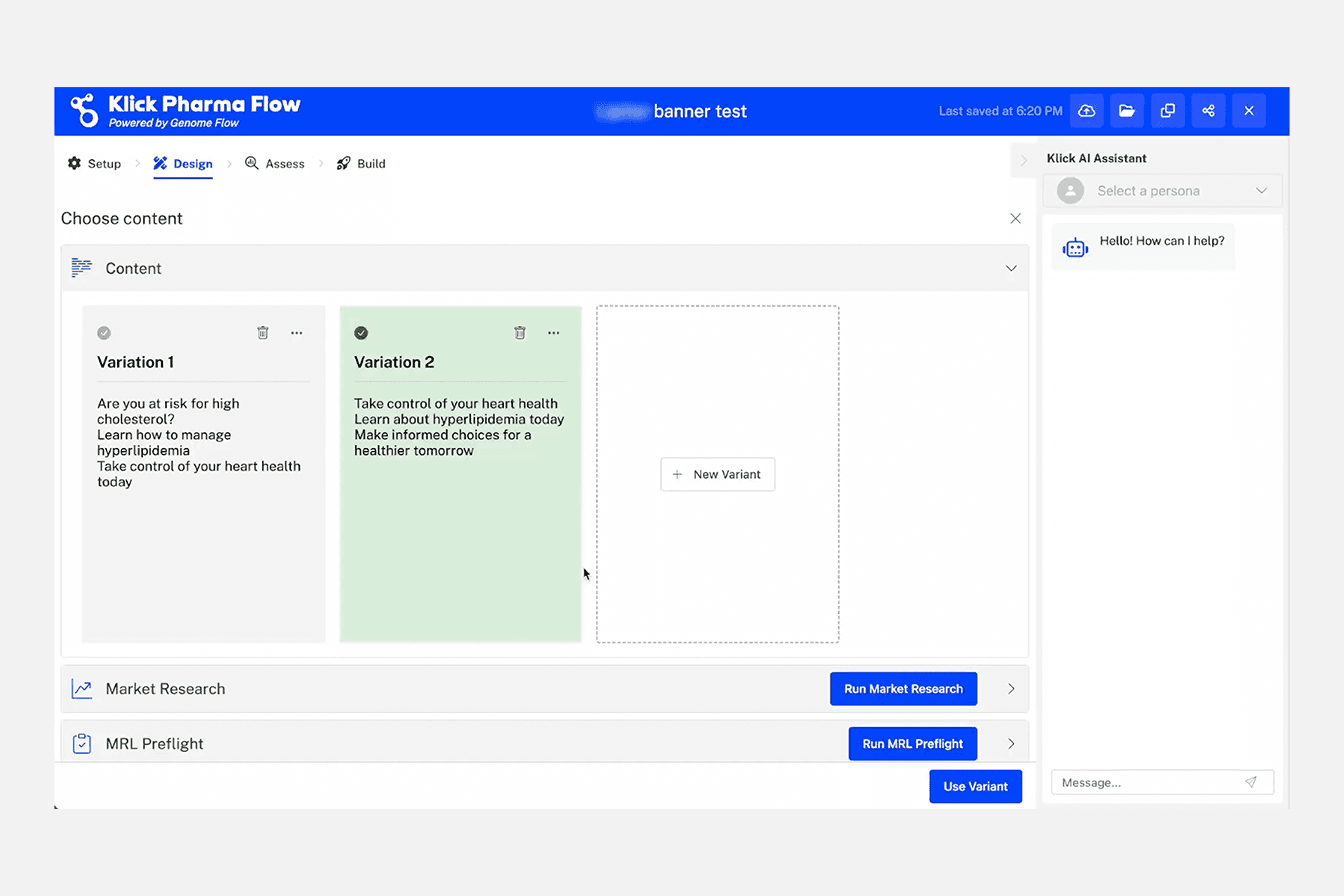The image size is (1344, 896).
Task: Open the Select a persona dropdown
Action: (1162, 191)
